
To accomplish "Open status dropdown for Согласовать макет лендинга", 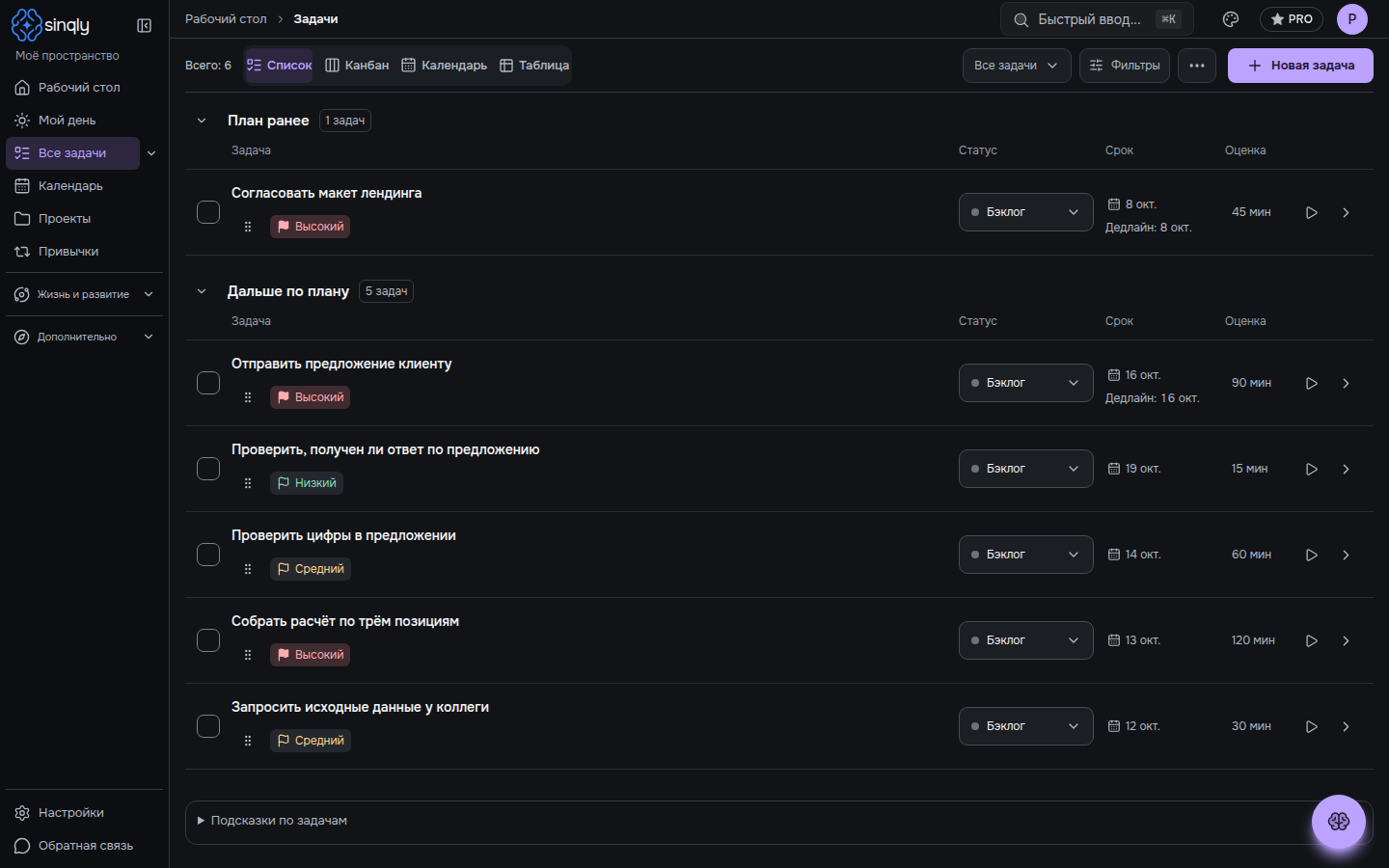I will (1026, 212).
